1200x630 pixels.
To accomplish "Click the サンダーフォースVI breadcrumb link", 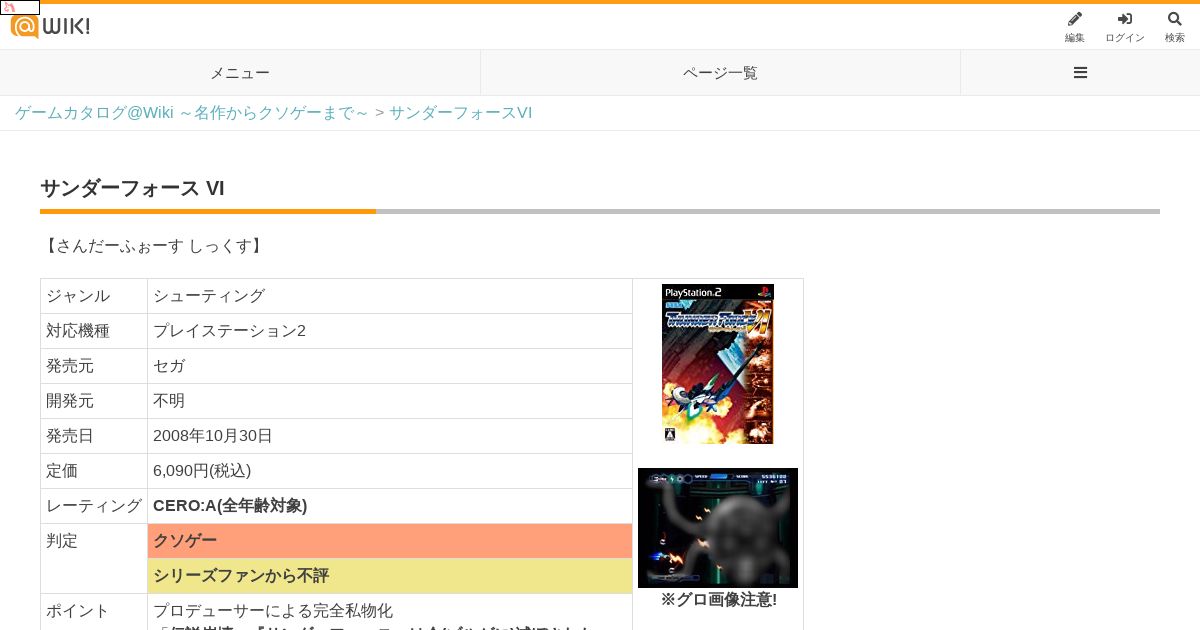I will pyautogui.click(x=460, y=113).
